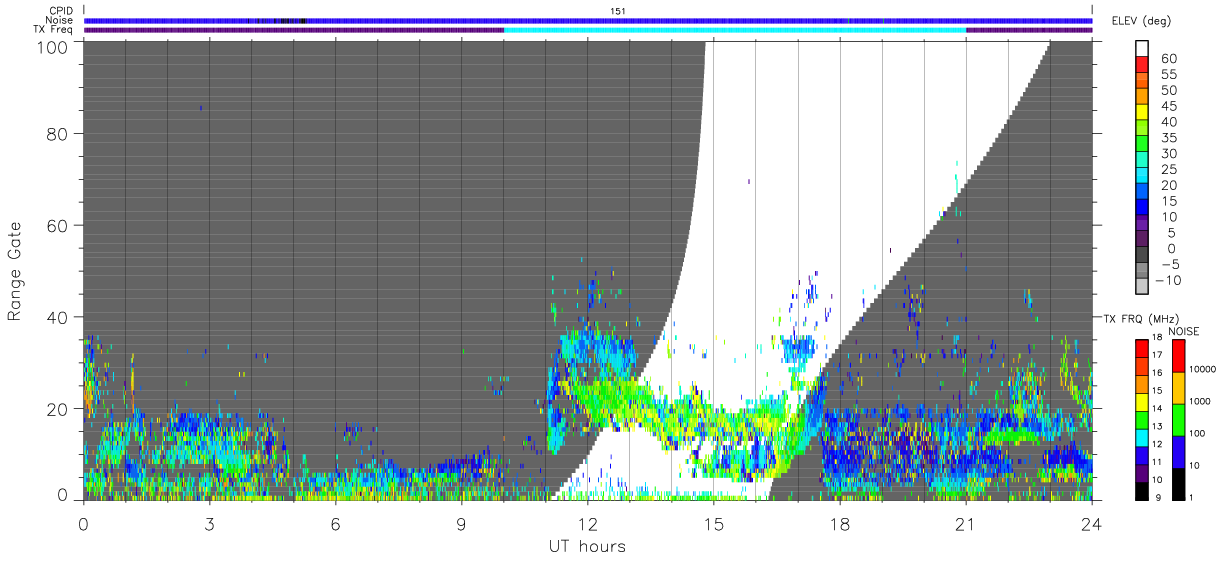The image size is (1228, 567).
Task: Click the 10000 label on NOISE scale
Action: (x=1203, y=370)
